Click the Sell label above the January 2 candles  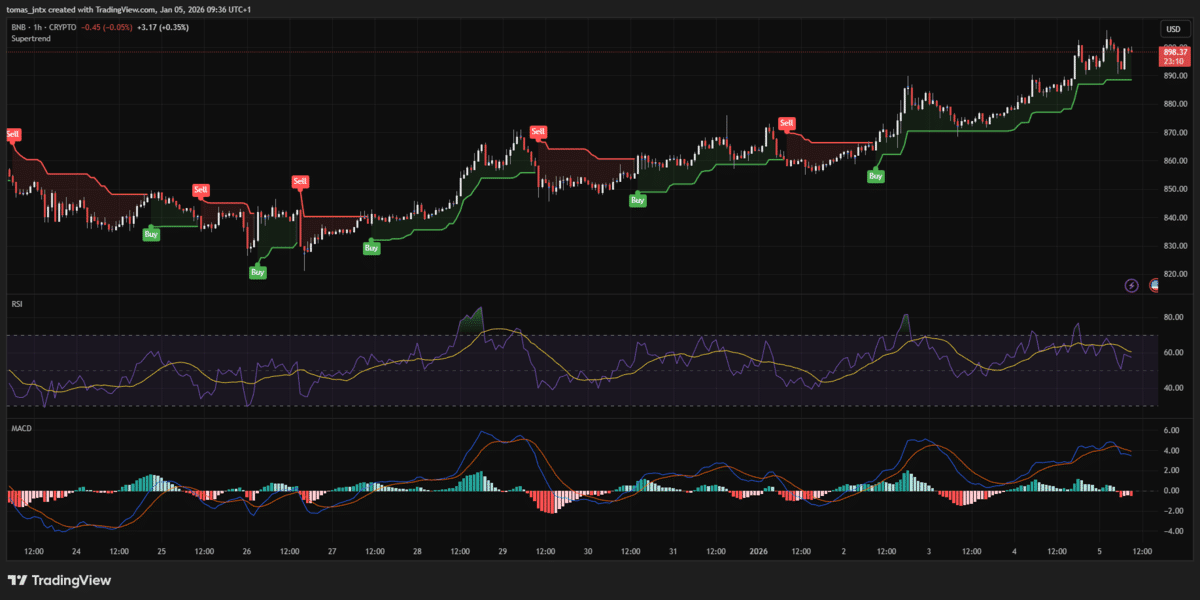point(786,123)
